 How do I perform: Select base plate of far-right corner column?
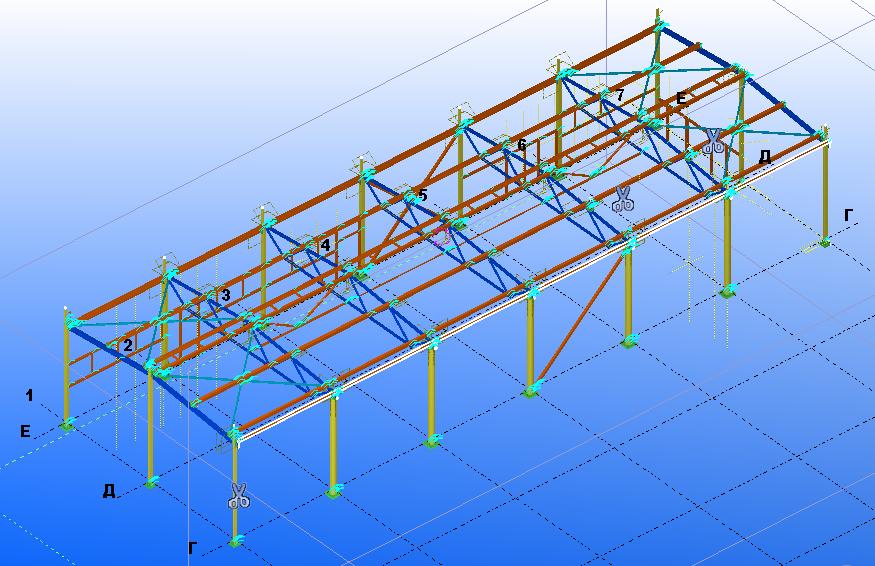pyautogui.click(x=824, y=241)
